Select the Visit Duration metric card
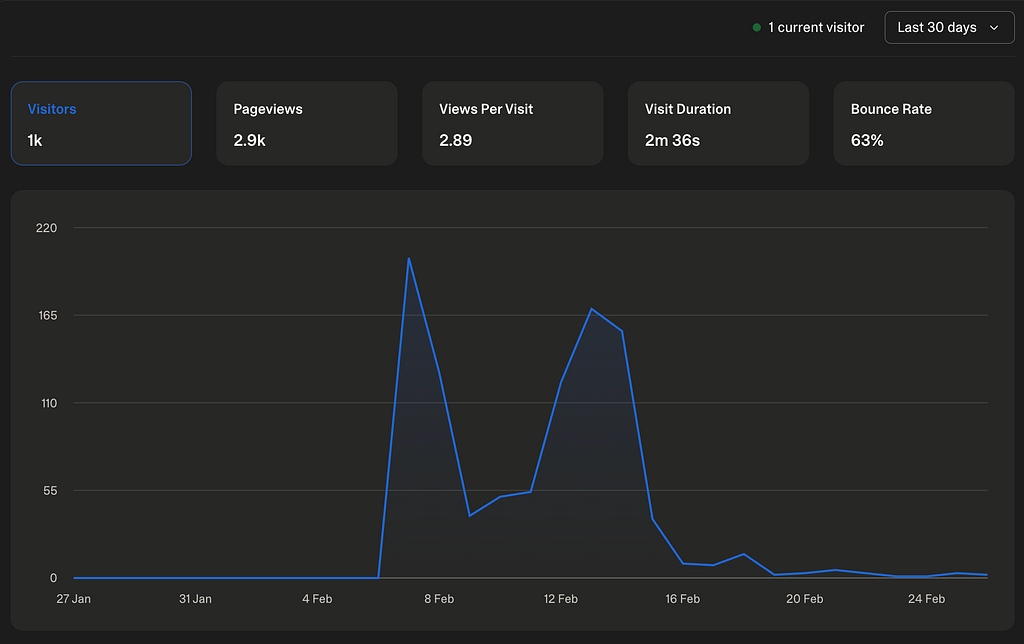The width and height of the screenshot is (1024, 644). [x=718, y=123]
